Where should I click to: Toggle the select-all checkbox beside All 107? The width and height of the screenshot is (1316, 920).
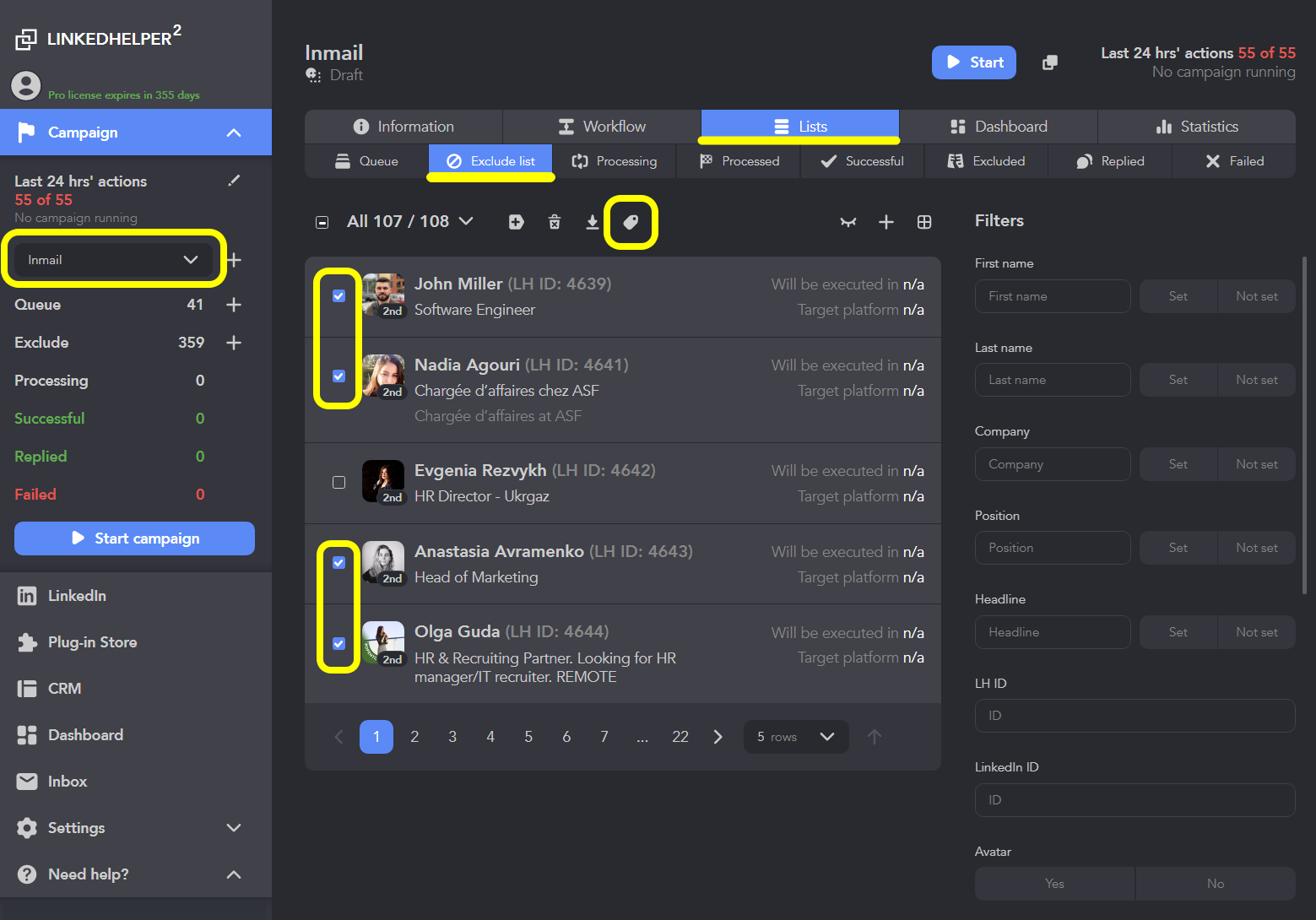[x=322, y=222]
